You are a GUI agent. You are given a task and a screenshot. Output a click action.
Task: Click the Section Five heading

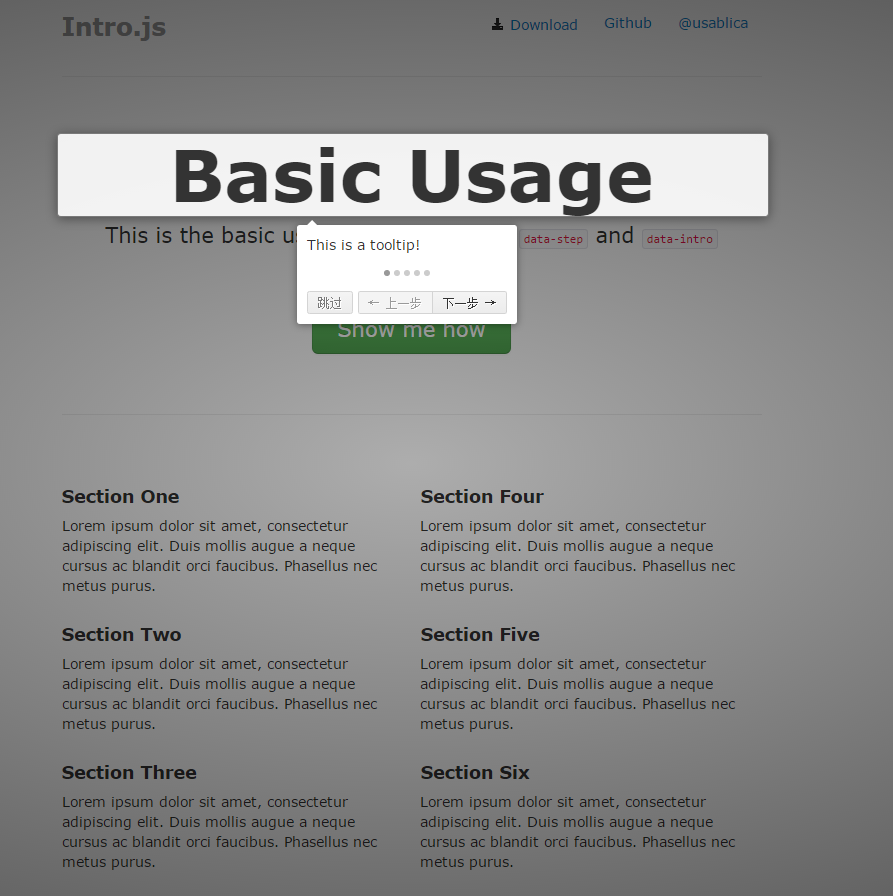click(x=480, y=634)
